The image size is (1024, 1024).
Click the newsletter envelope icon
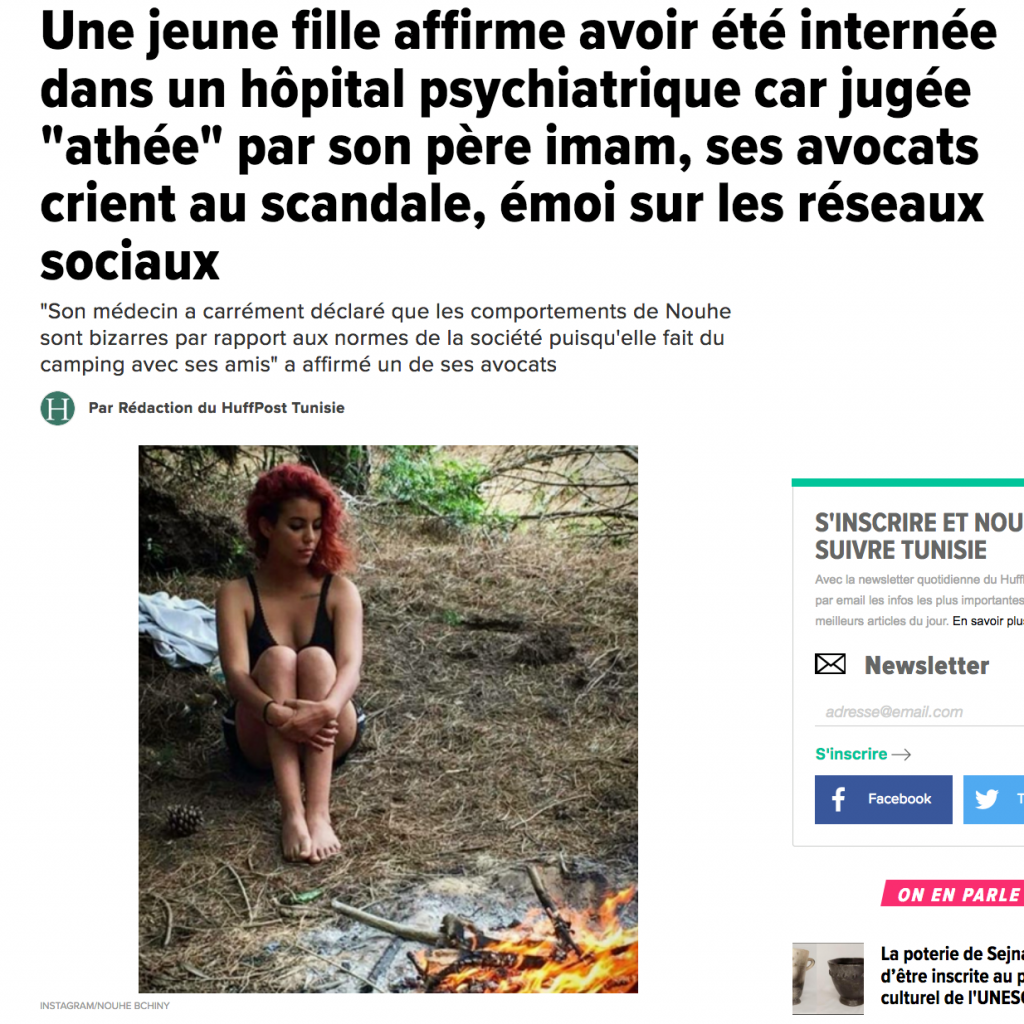tap(830, 664)
